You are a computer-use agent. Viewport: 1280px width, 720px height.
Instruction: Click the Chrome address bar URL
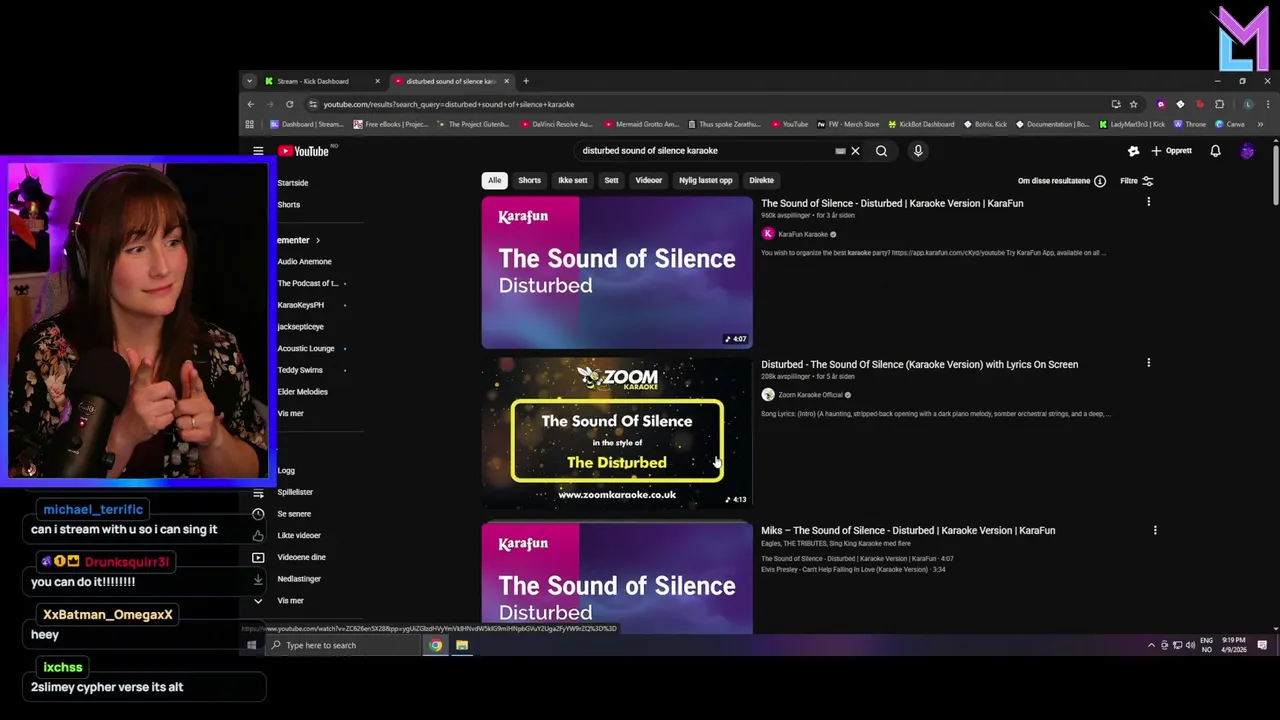448,104
